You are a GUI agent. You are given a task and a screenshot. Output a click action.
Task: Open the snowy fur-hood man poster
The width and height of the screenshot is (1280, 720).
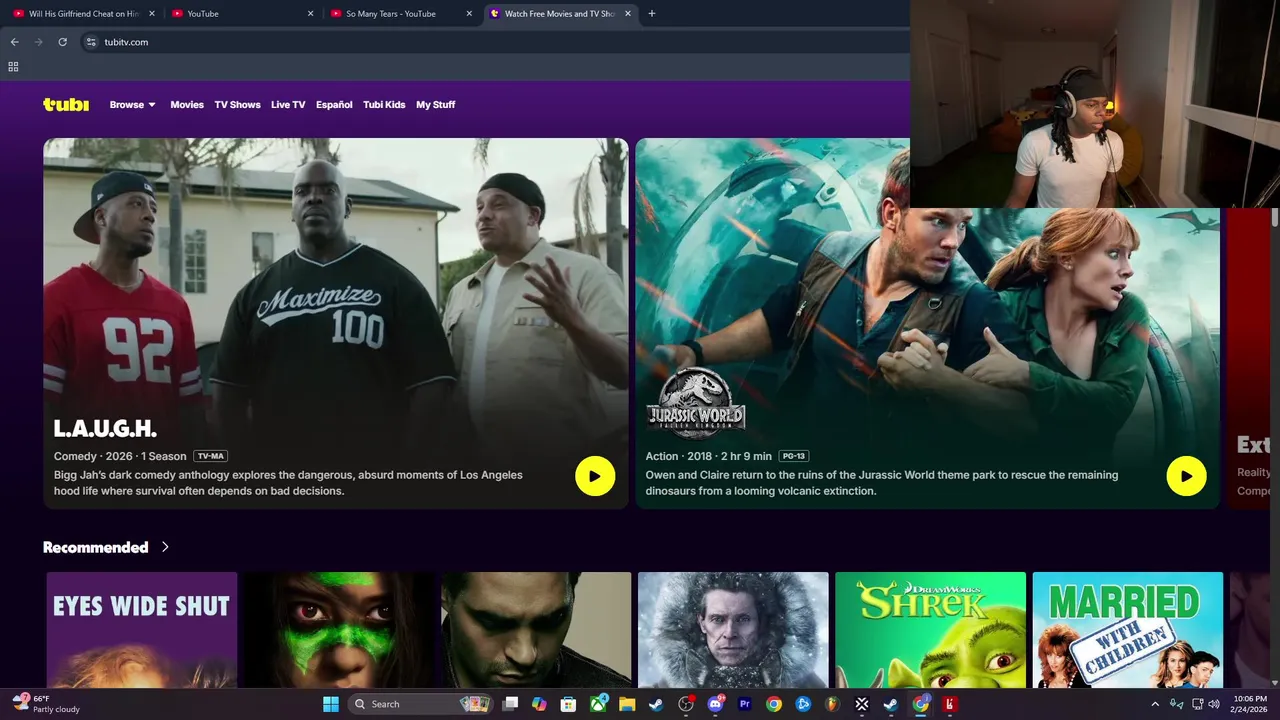click(733, 630)
